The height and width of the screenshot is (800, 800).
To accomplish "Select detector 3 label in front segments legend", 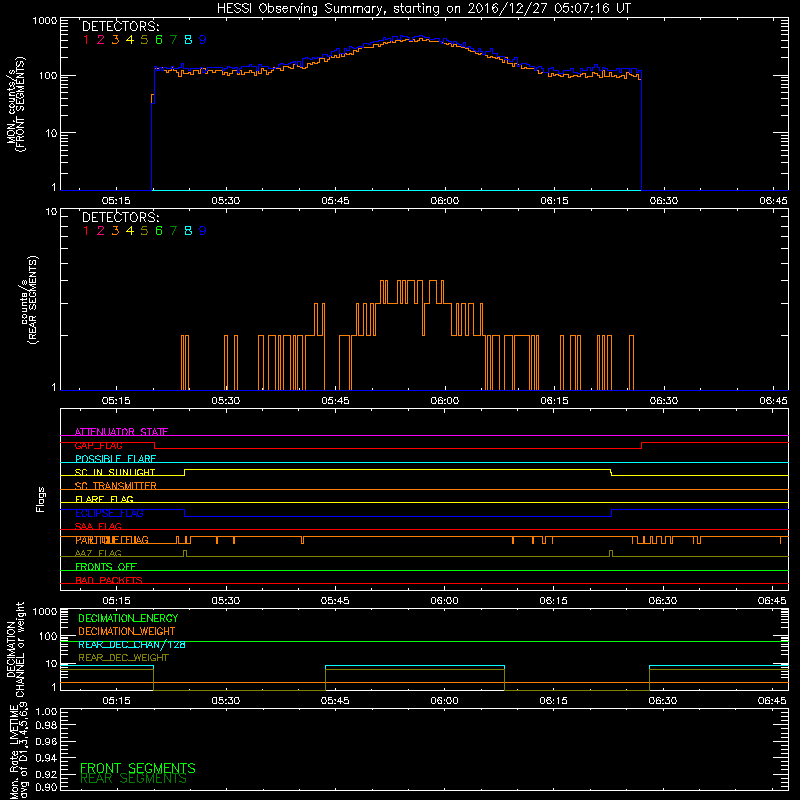I will click(x=115, y=40).
